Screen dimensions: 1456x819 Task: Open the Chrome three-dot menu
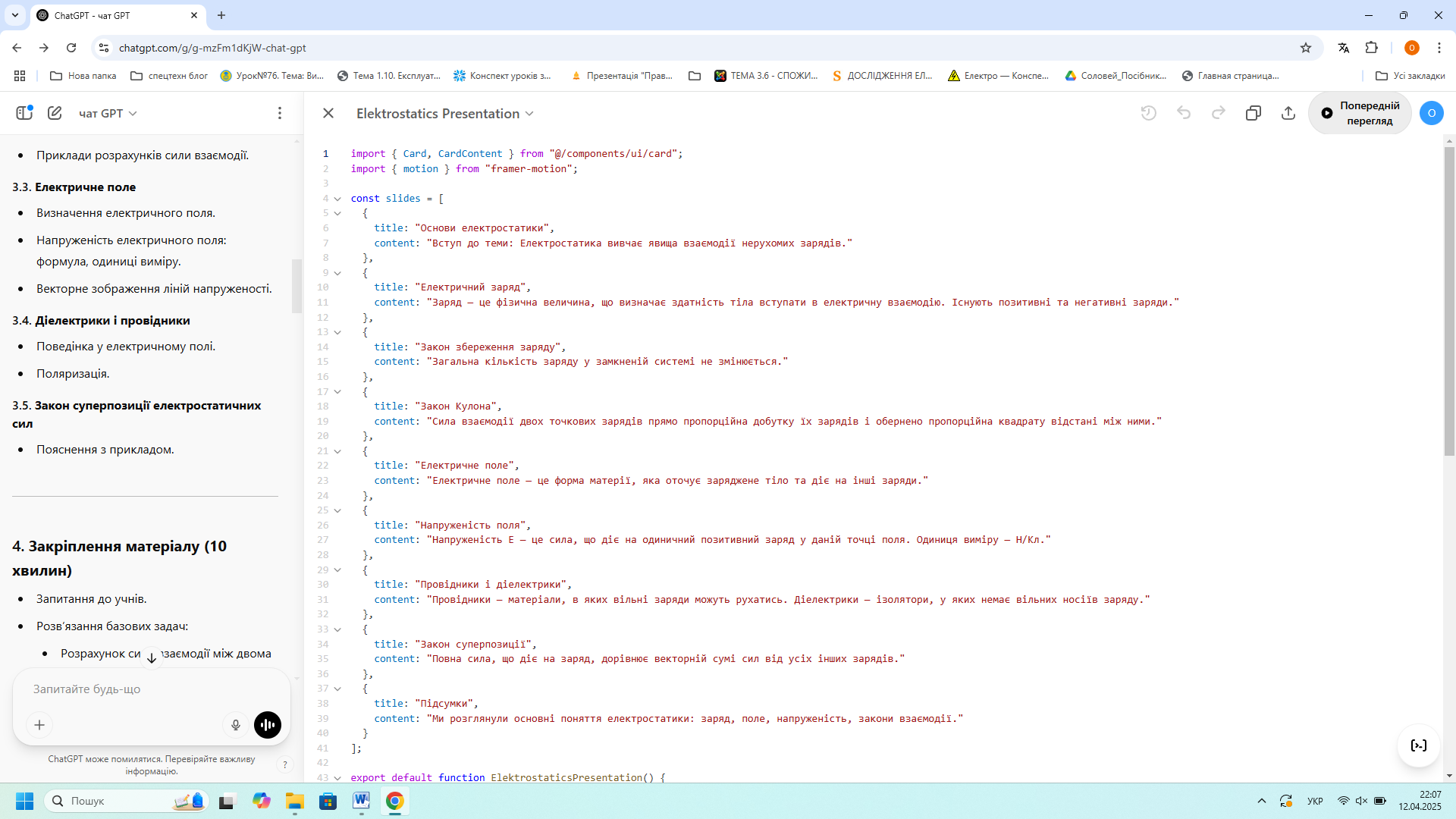click(1439, 48)
